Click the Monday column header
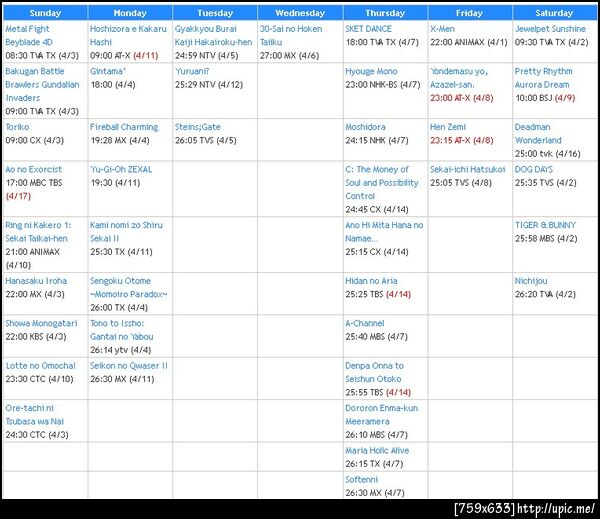This screenshot has height=519, width=600. tap(130, 13)
